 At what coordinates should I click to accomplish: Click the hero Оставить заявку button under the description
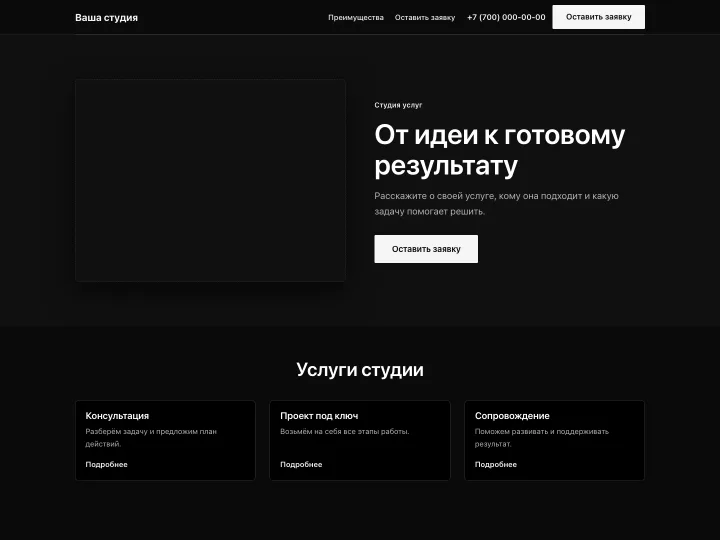[x=426, y=249]
